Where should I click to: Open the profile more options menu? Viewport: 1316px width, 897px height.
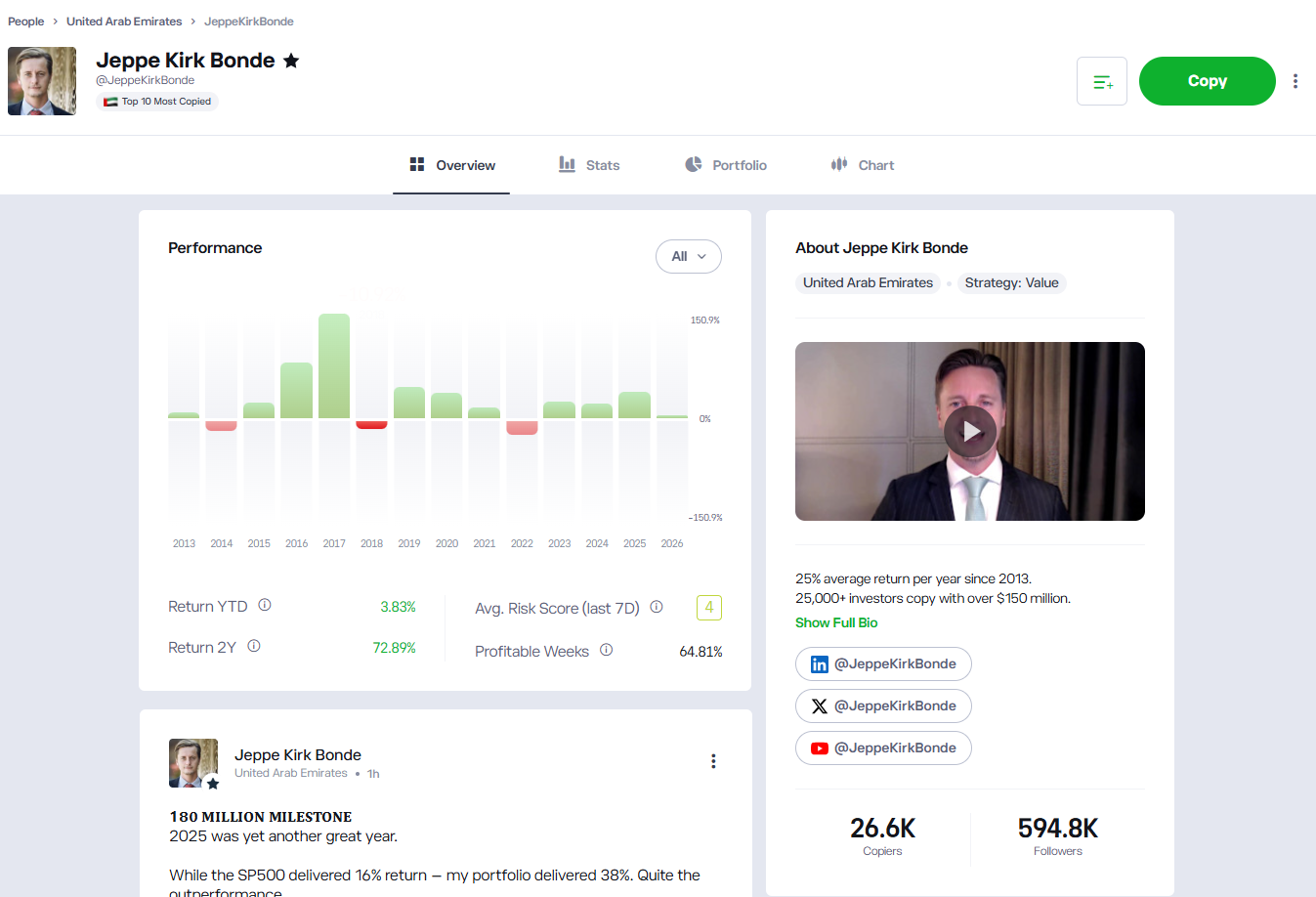[x=1295, y=81]
